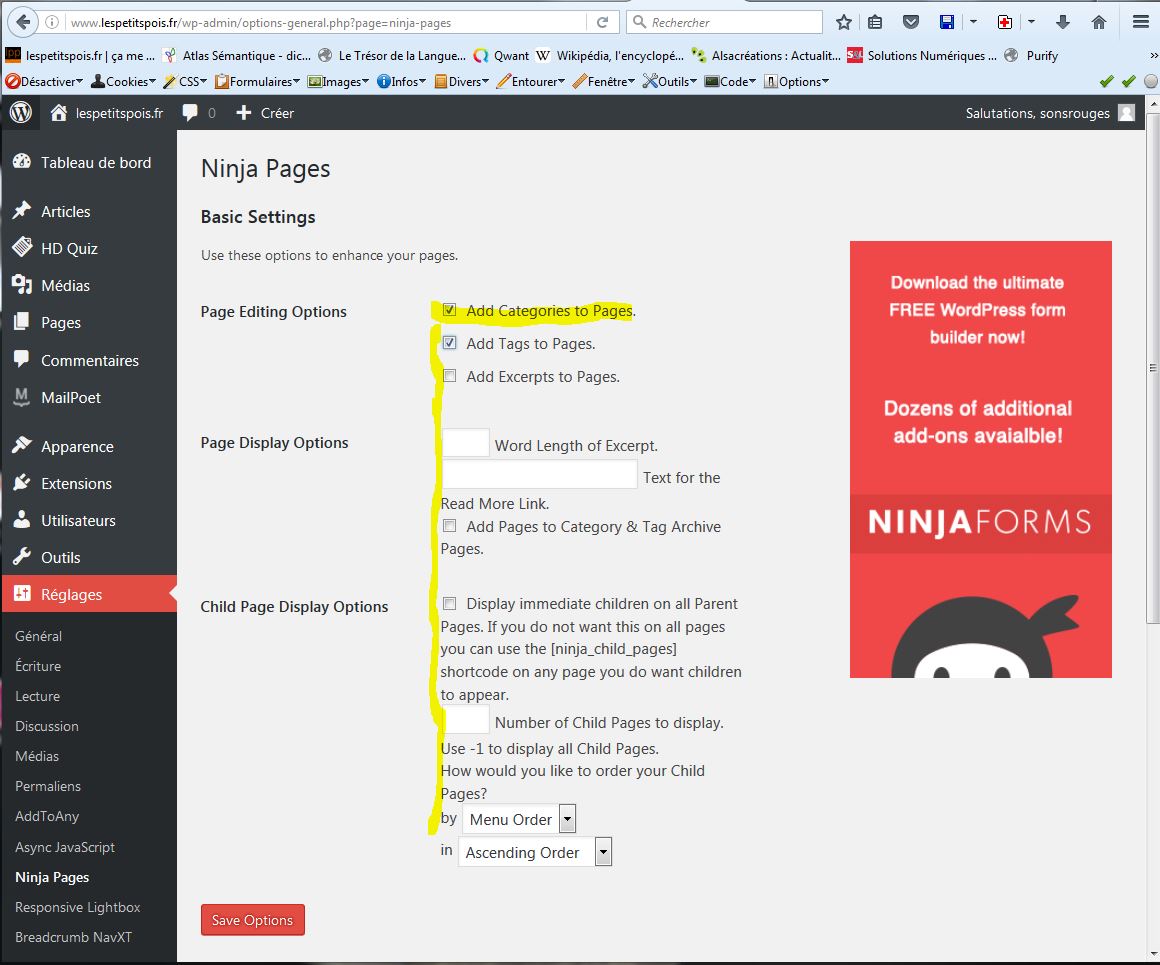Check Display immediate children on Parent Pages

(x=450, y=603)
